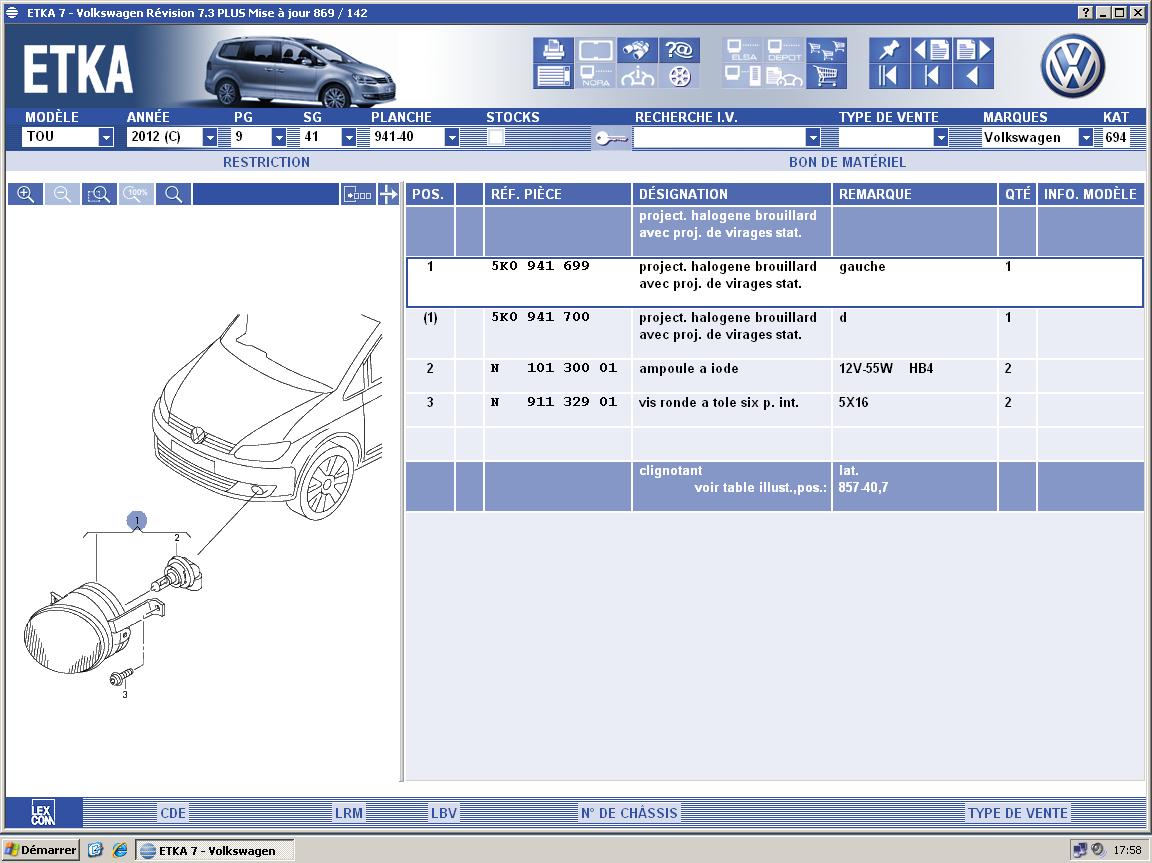Toggle the STOCKS checkbox
Screen dimensions: 1152x863
click(x=496, y=138)
